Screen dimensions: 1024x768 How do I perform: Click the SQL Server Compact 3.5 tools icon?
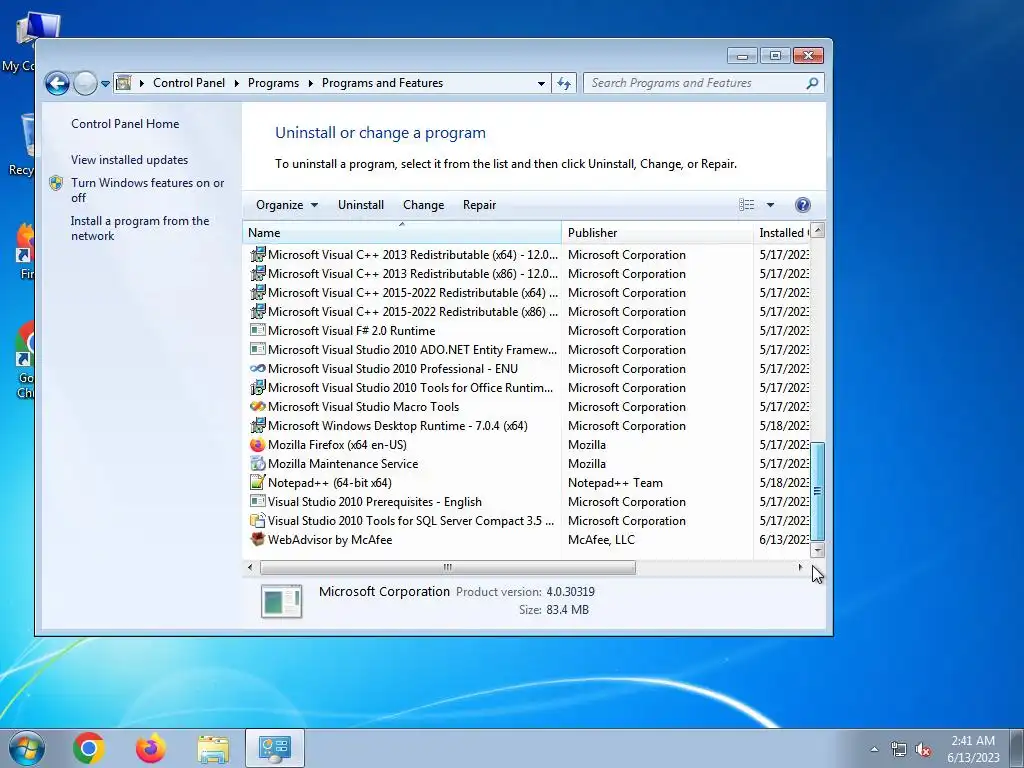click(x=258, y=520)
